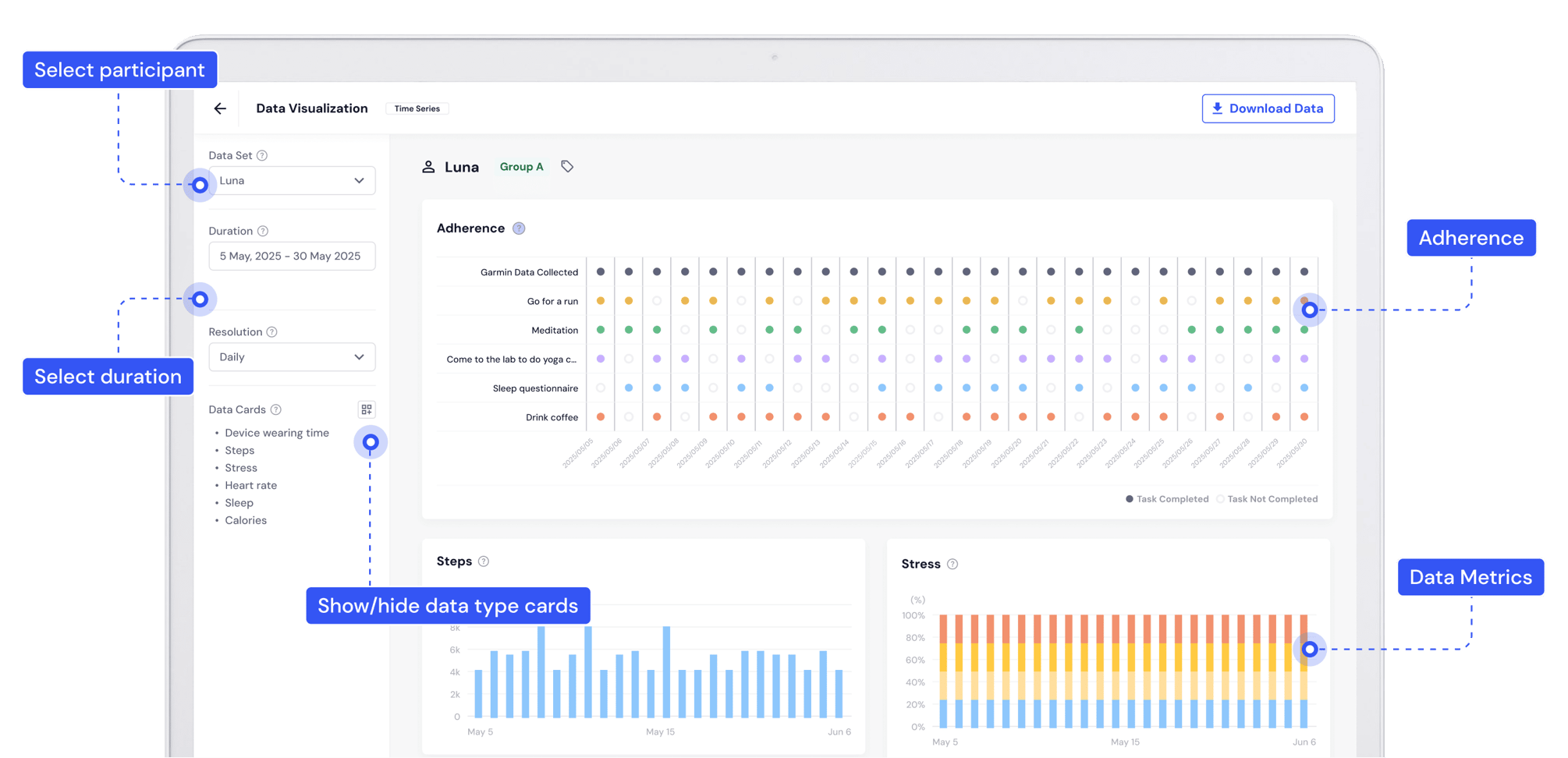This screenshot has width=1568, height=758.
Task: Select Heart rate data card entry
Action: [250, 485]
